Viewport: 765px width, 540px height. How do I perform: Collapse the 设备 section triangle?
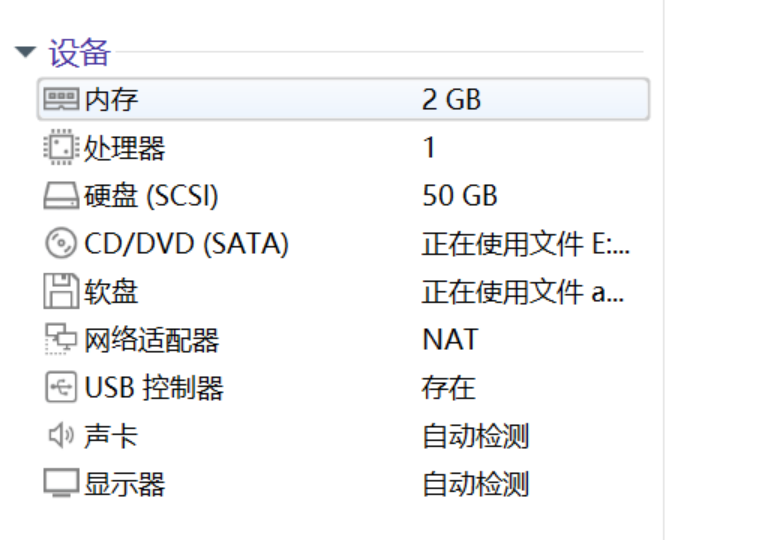pyautogui.click(x=26, y=52)
